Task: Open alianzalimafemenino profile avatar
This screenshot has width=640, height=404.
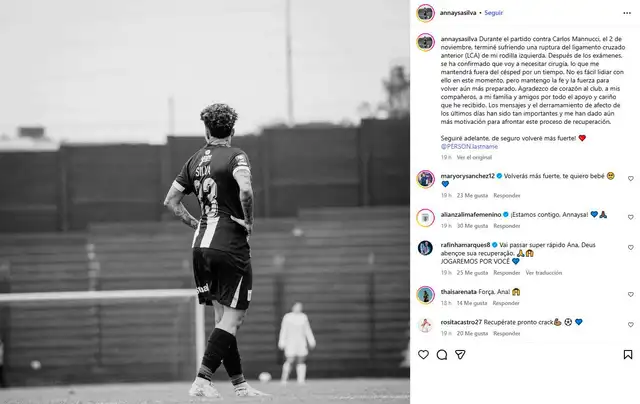Action: coord(425,218)
